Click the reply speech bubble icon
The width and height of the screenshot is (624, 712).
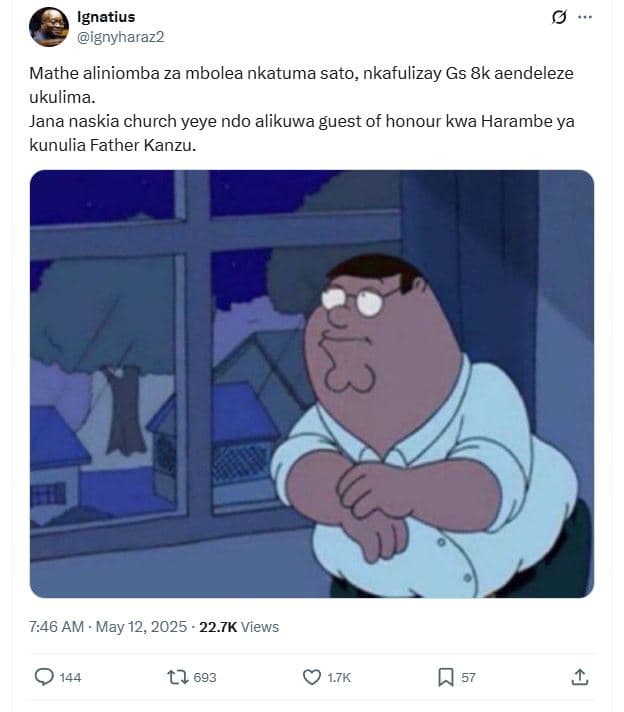pos(44,677)
